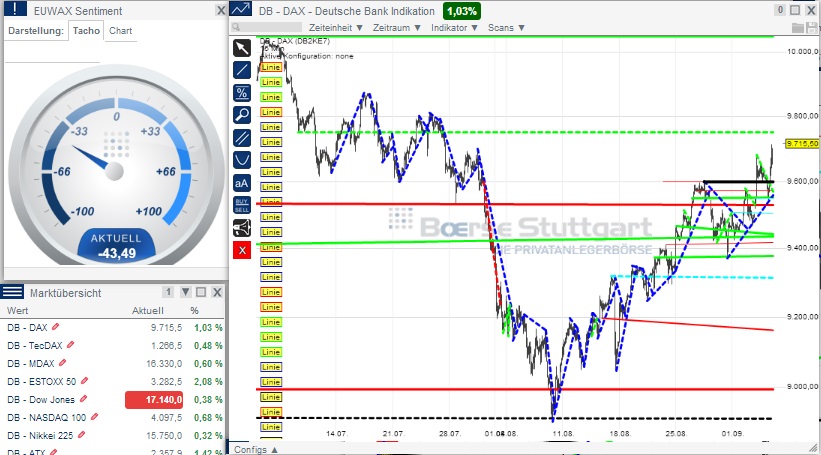Screen dimensions: 821x455
Task: Click the chart line icon in DAX header
Action: tap(240, 9)
